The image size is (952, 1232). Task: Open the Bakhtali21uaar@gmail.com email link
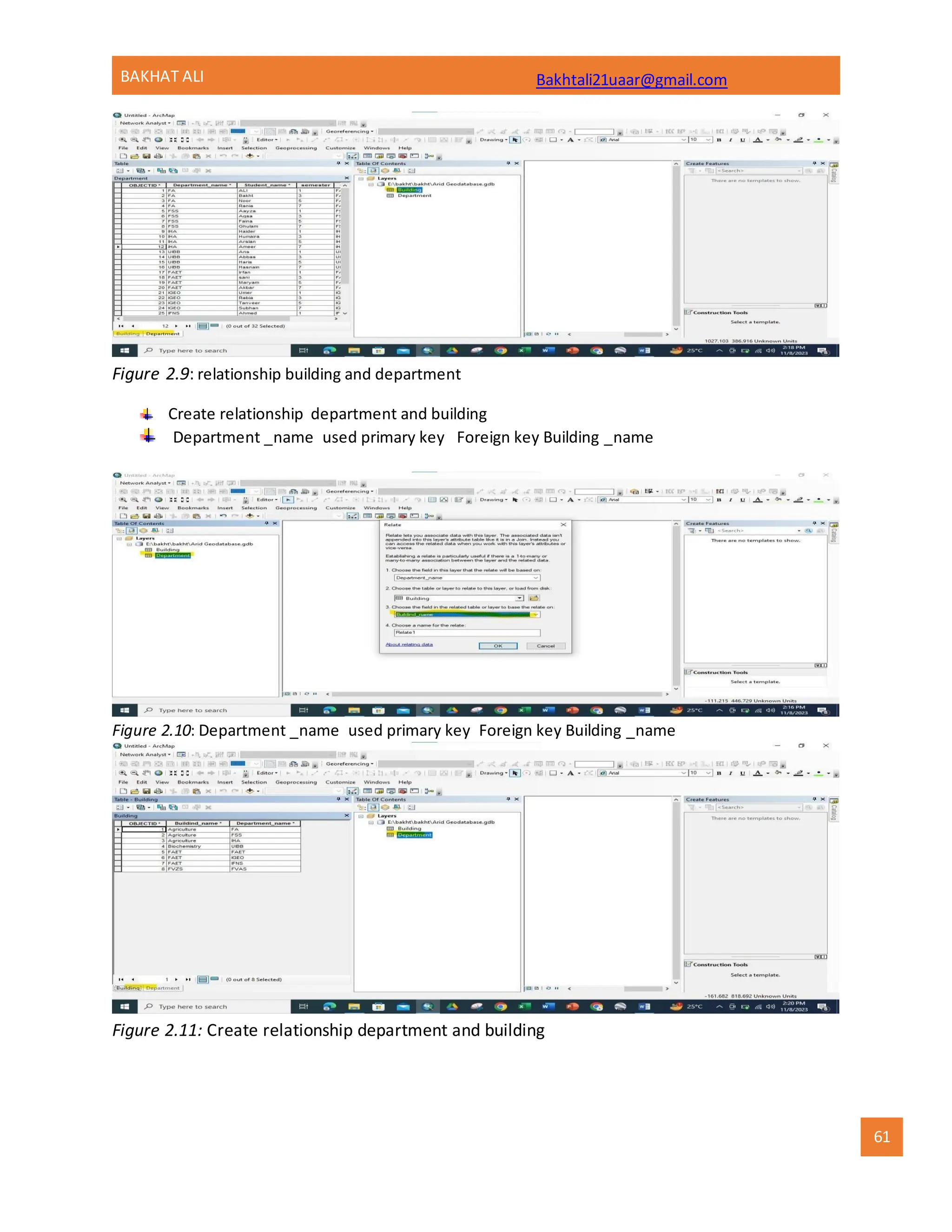(631, 80)
